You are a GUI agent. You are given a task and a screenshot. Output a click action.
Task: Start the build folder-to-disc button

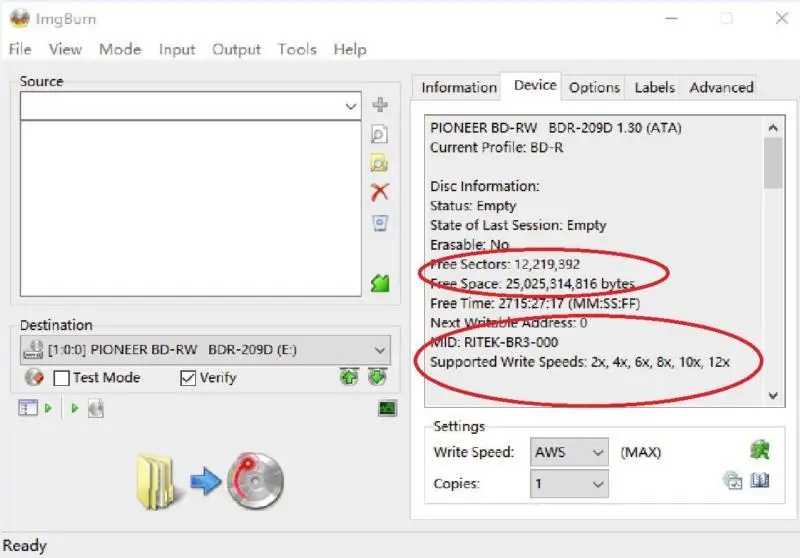[x=210, y=481]
